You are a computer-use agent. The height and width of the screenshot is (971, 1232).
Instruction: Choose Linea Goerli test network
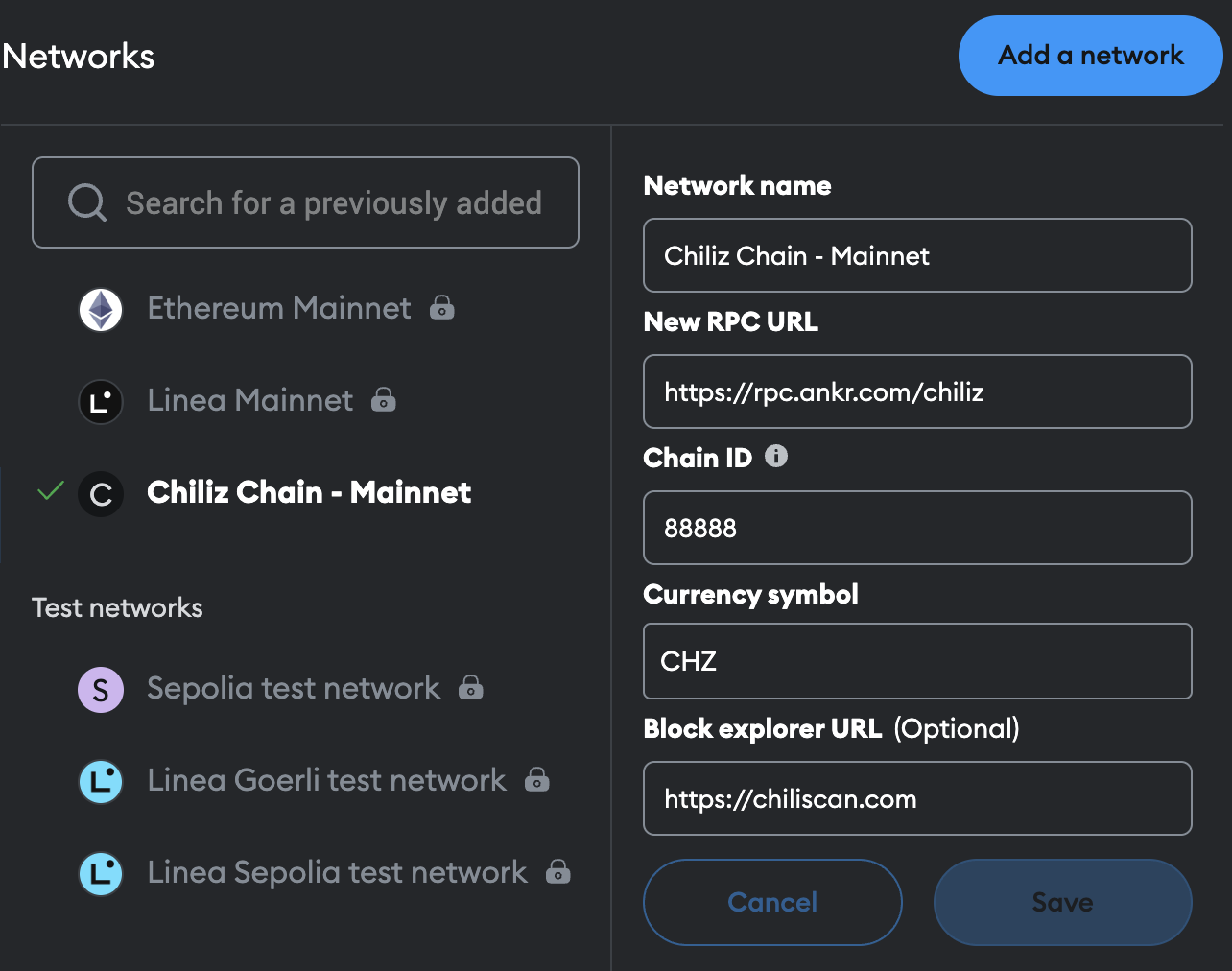pyautogui.click(x=326, y=780)
